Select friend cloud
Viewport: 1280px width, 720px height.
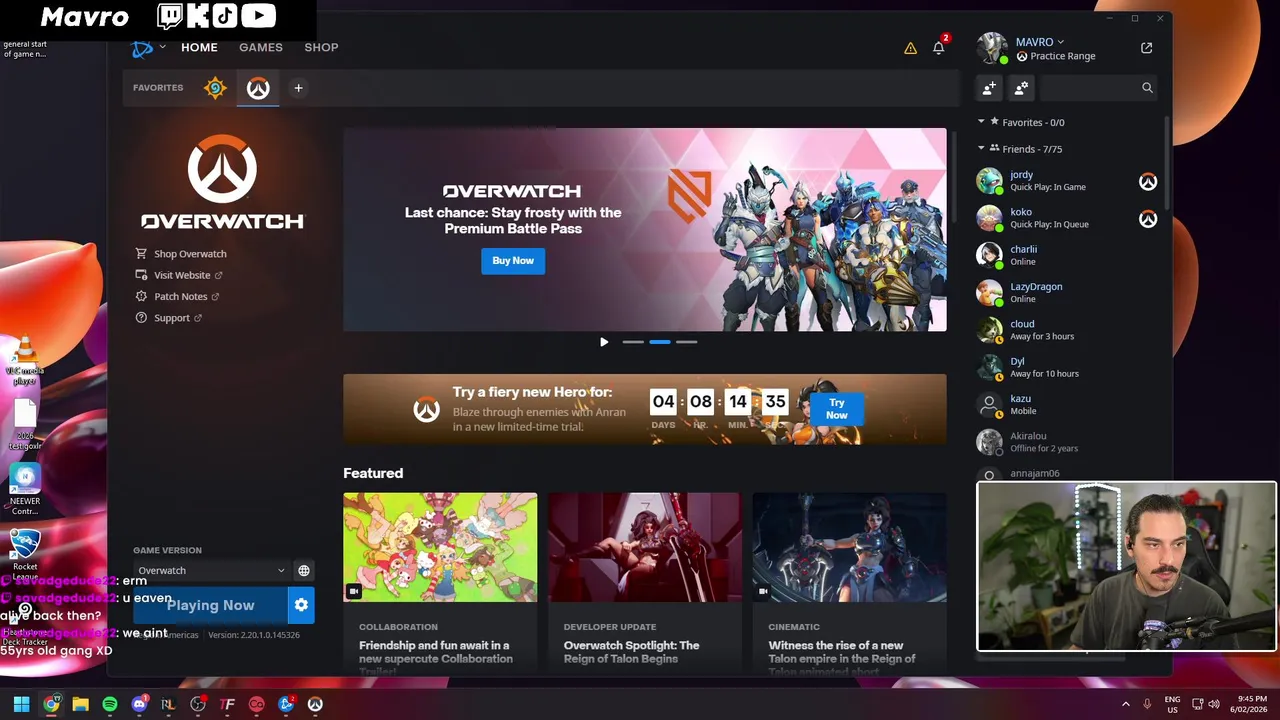pos(1066,330)
